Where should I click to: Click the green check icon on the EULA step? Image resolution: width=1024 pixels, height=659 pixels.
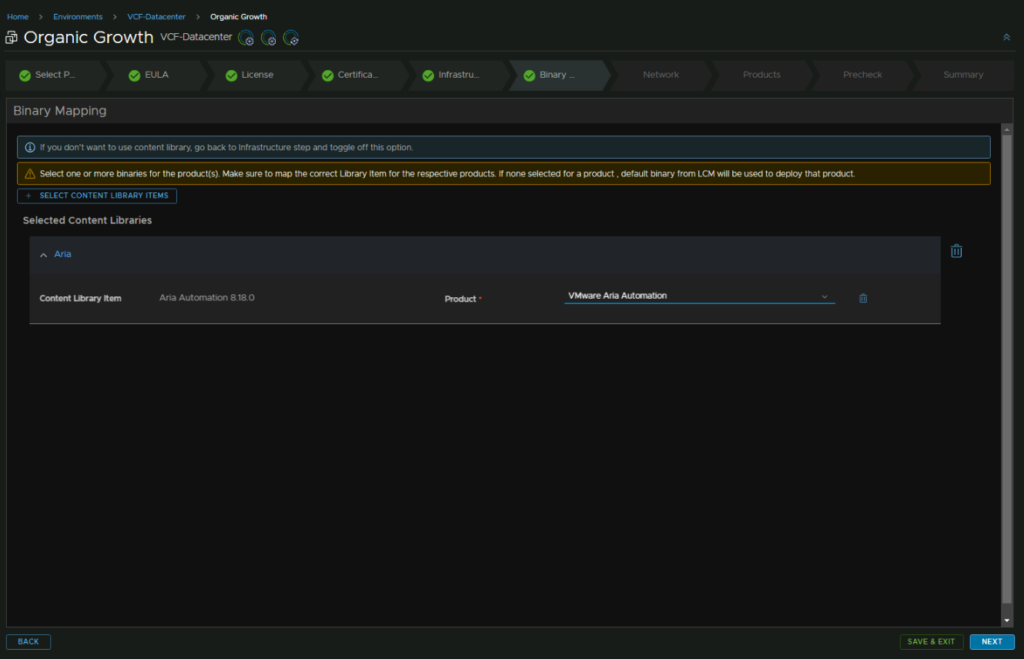tap(135, 76)
